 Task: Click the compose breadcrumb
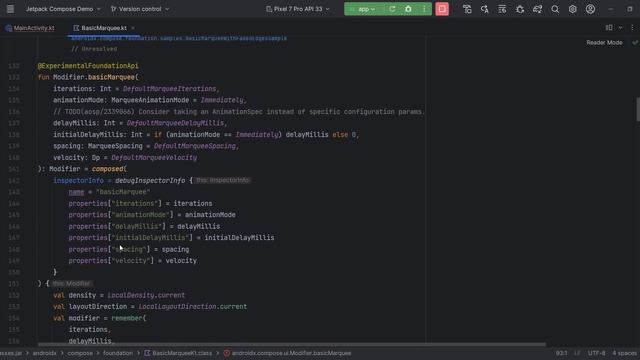pyautogui.click(x=80, y=353)
